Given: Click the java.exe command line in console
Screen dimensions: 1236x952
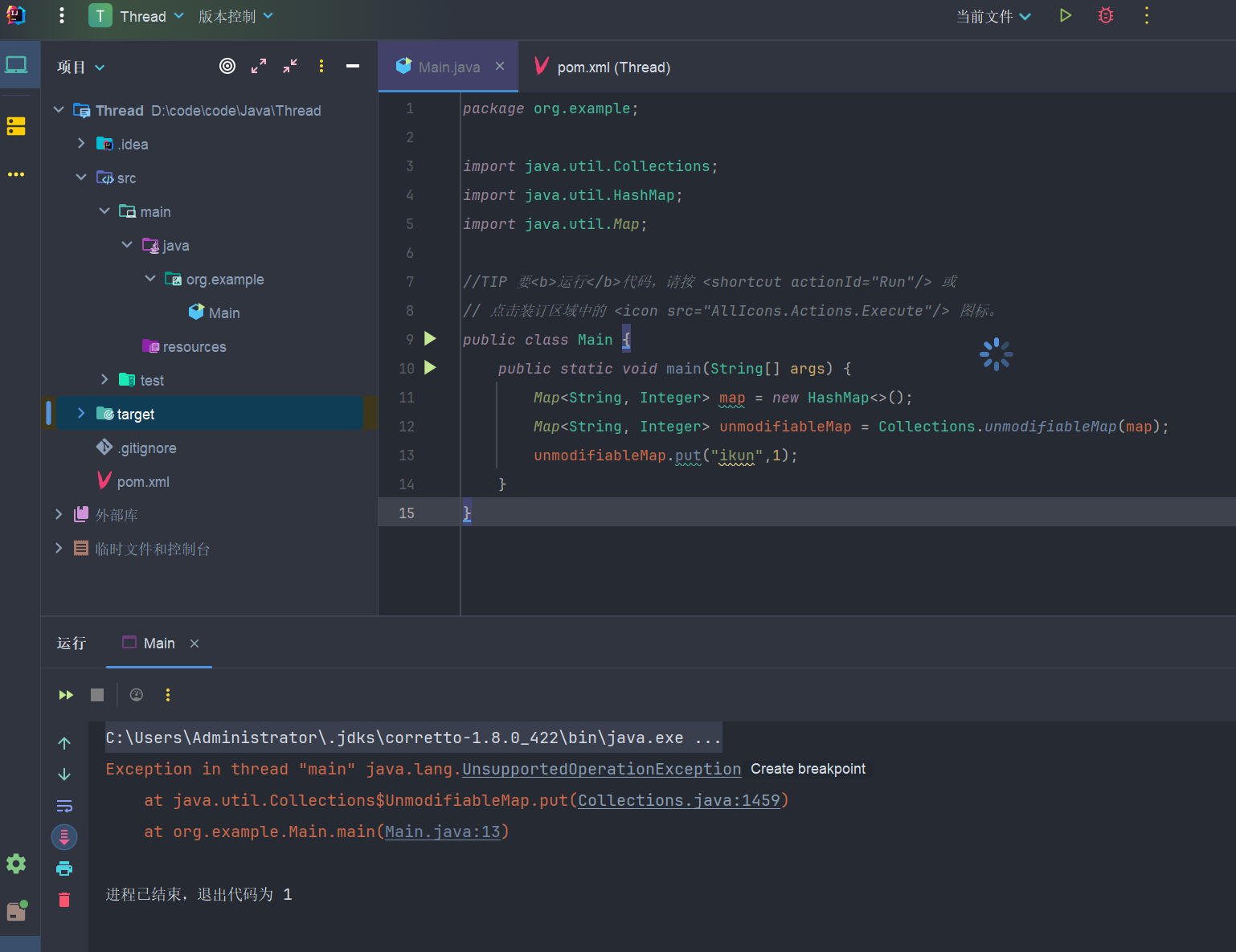Looking at the screenshot, I should [x=413, y=737].
